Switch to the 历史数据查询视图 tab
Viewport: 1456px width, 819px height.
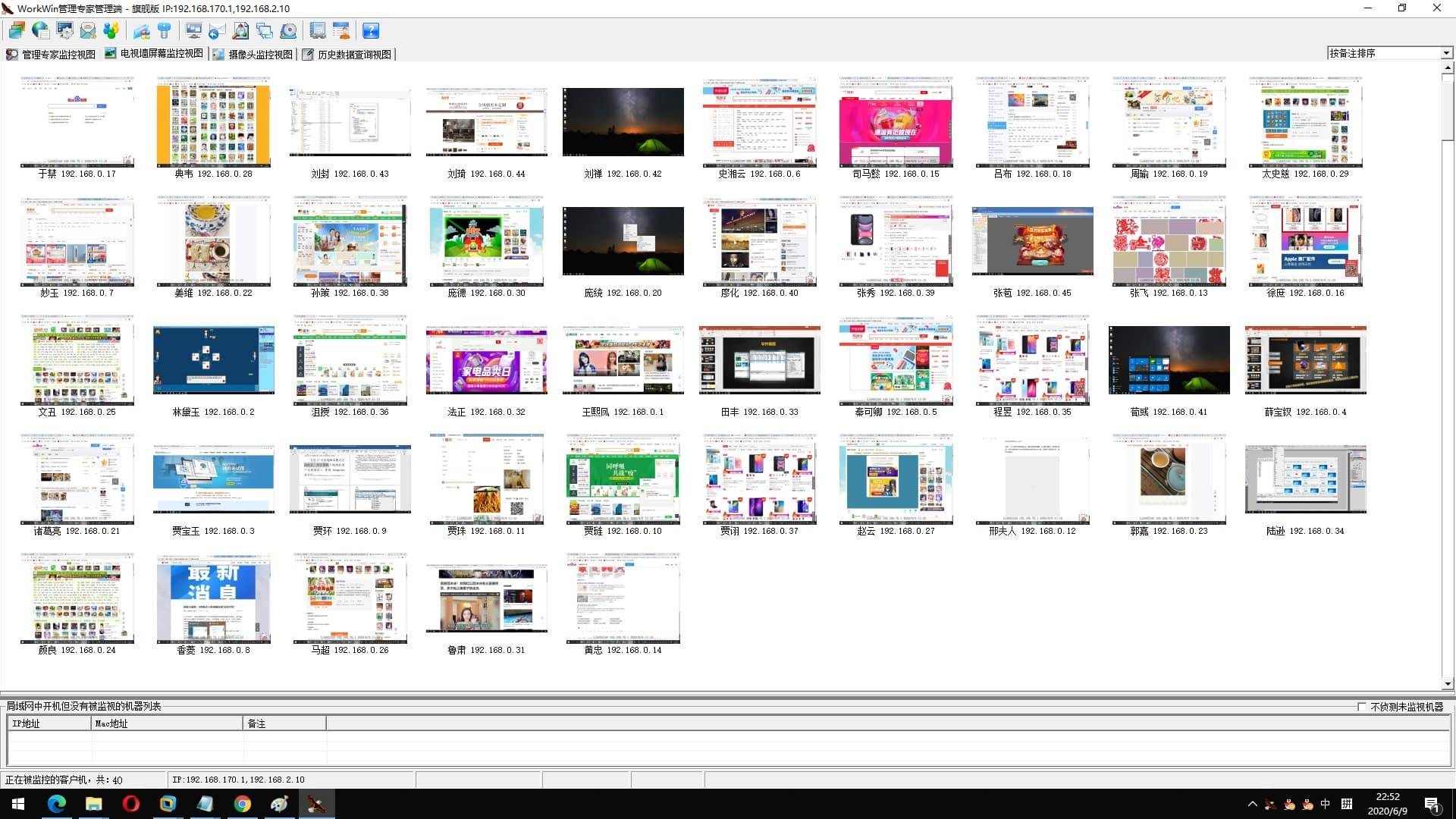tap(347, 55)
